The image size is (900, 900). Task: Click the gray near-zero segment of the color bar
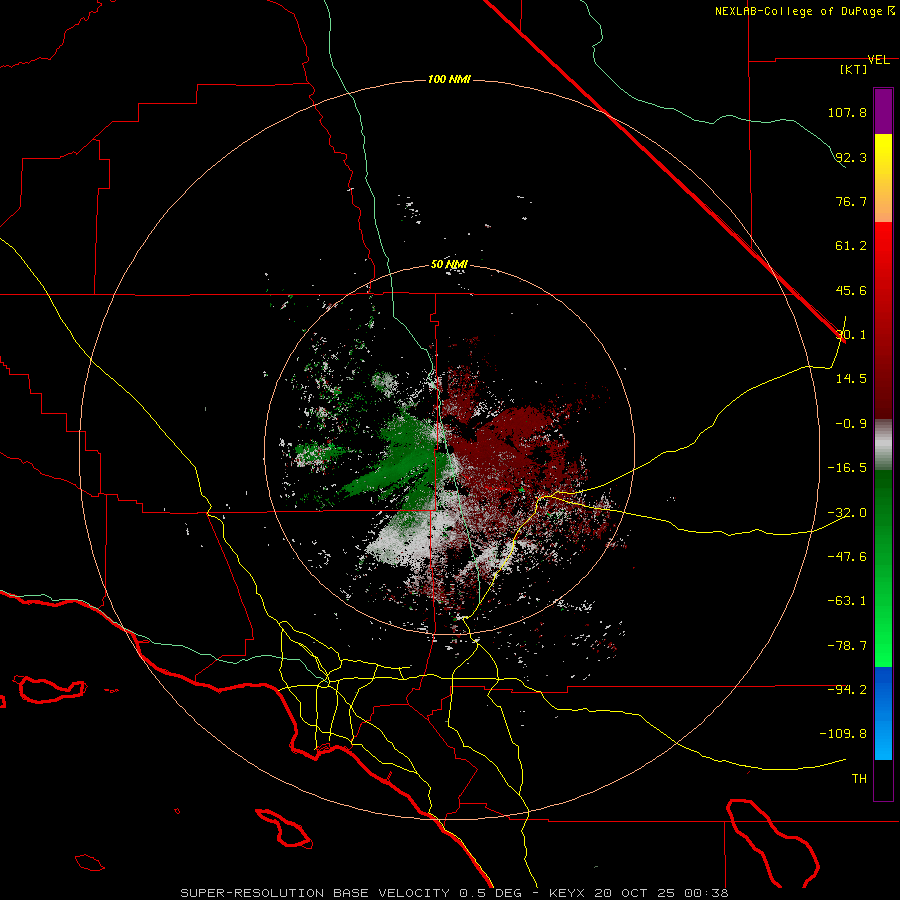[883, 444]
